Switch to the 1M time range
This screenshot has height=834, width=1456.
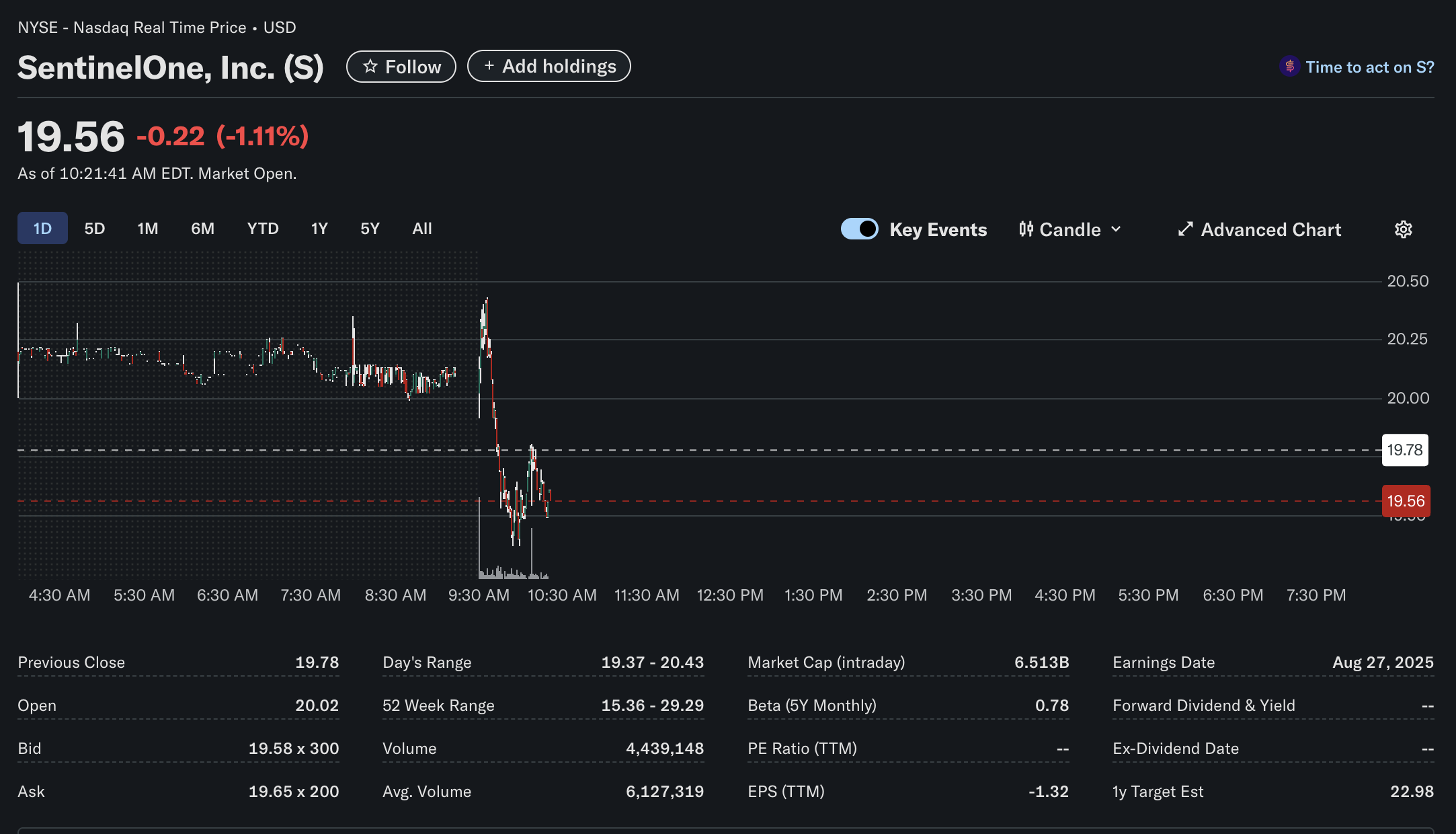[148, 228]
